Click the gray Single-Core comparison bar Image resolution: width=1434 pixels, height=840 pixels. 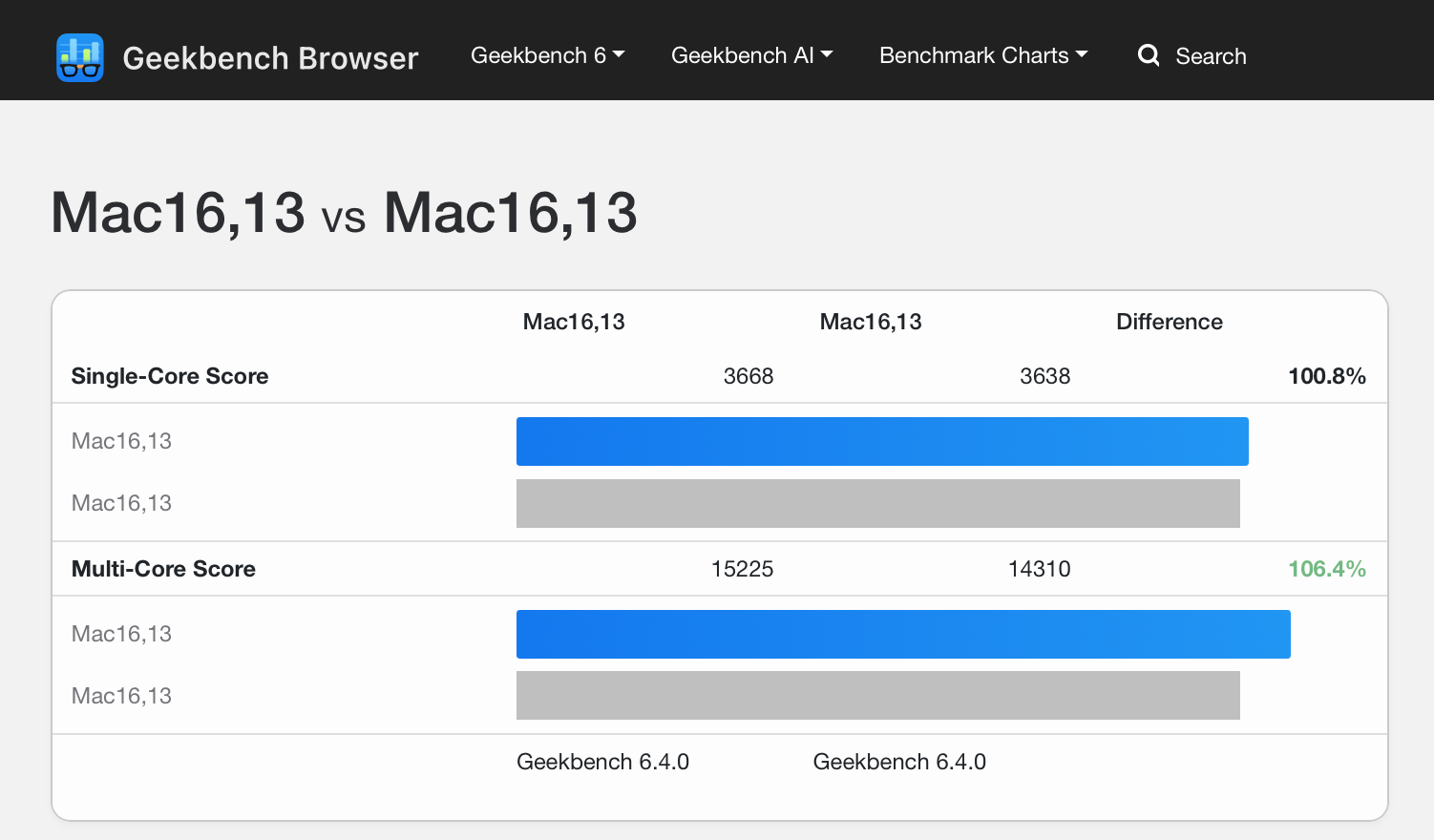[x=877, y=503]
